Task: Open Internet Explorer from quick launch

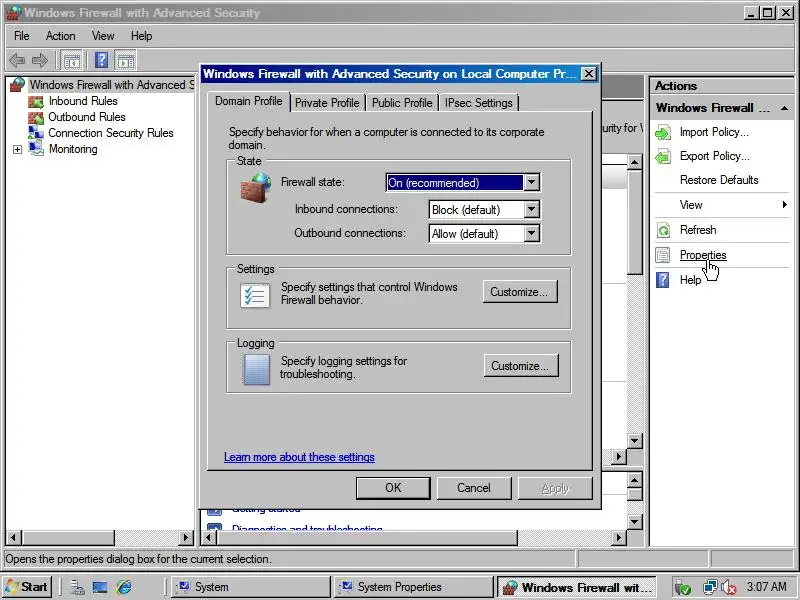Action: pyautogui.click(x=123, y=587)
